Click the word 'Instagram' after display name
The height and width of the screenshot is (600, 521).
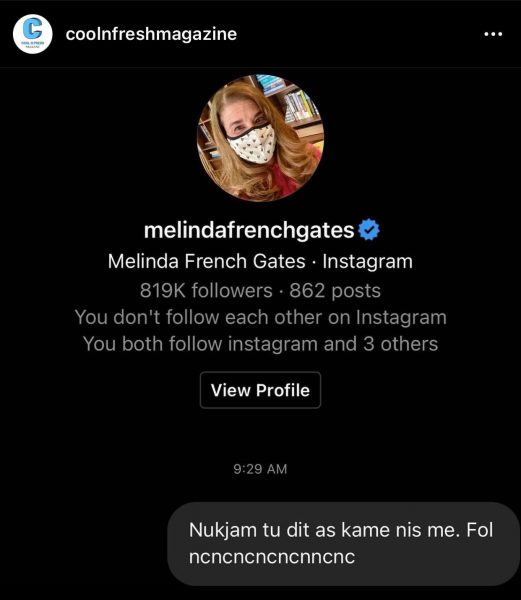coord(368,262)
